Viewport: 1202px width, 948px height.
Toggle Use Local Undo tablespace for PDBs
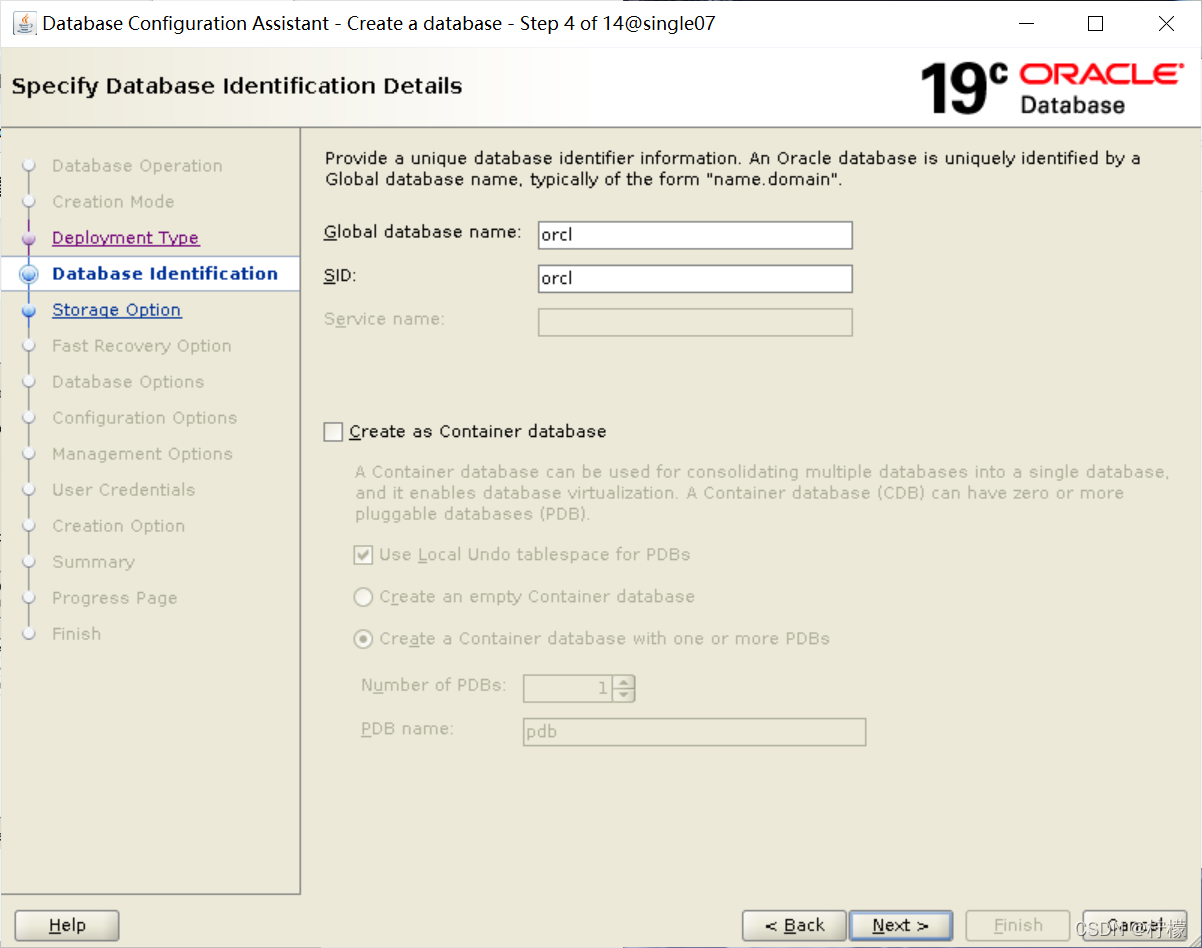pyautogui.click(x=364, y=553)
